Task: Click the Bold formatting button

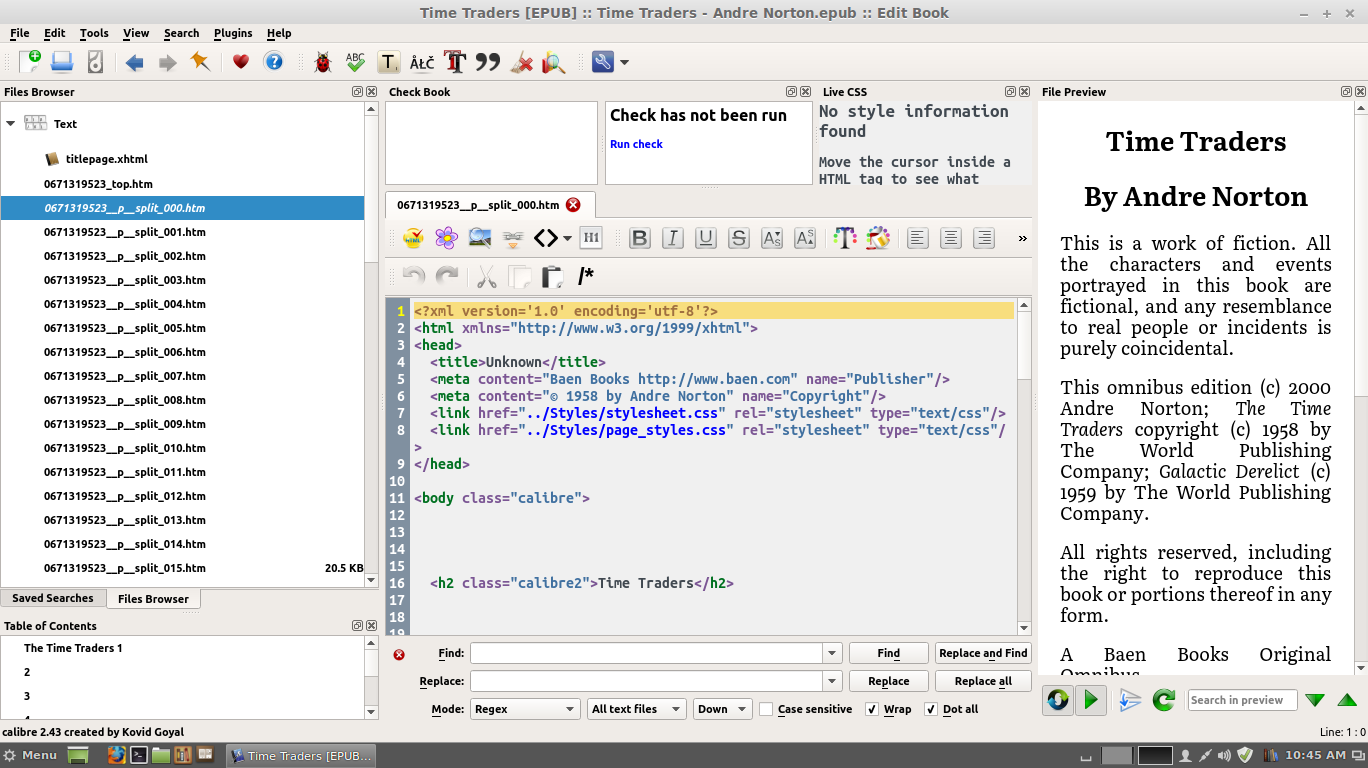Action: 640,238
